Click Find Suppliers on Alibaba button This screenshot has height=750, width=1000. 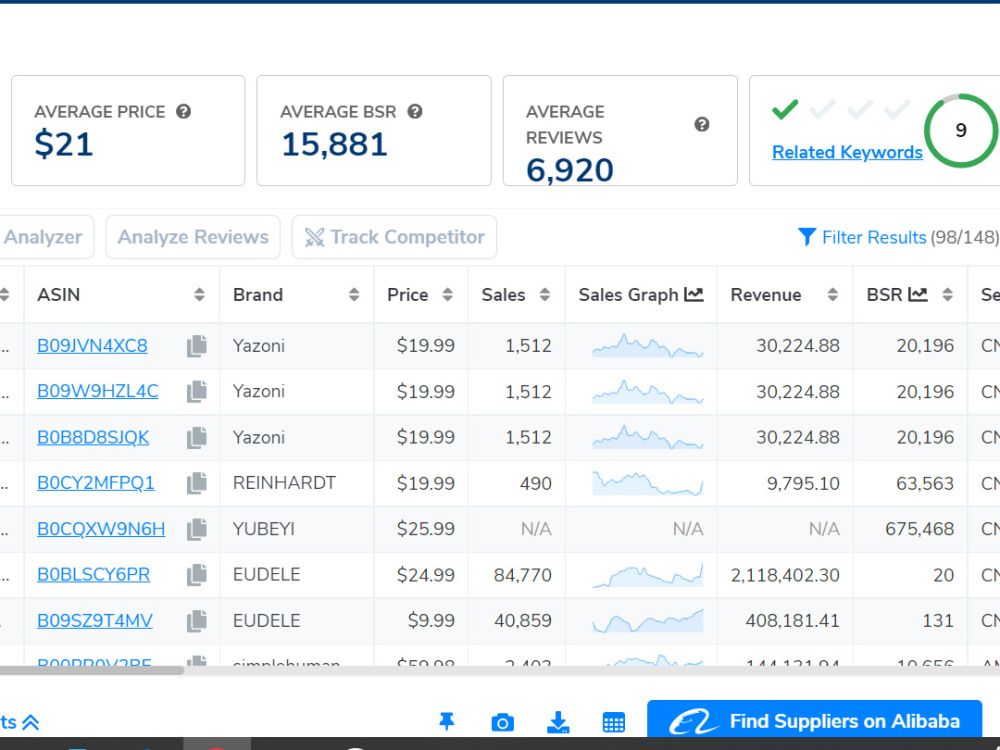814,721
